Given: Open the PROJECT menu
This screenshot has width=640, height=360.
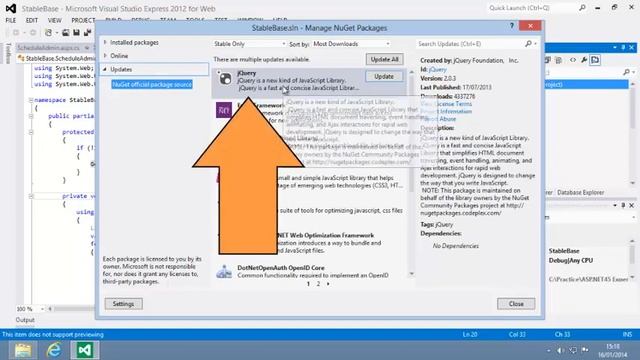Looking at the screenshot, I should (83, 20).
